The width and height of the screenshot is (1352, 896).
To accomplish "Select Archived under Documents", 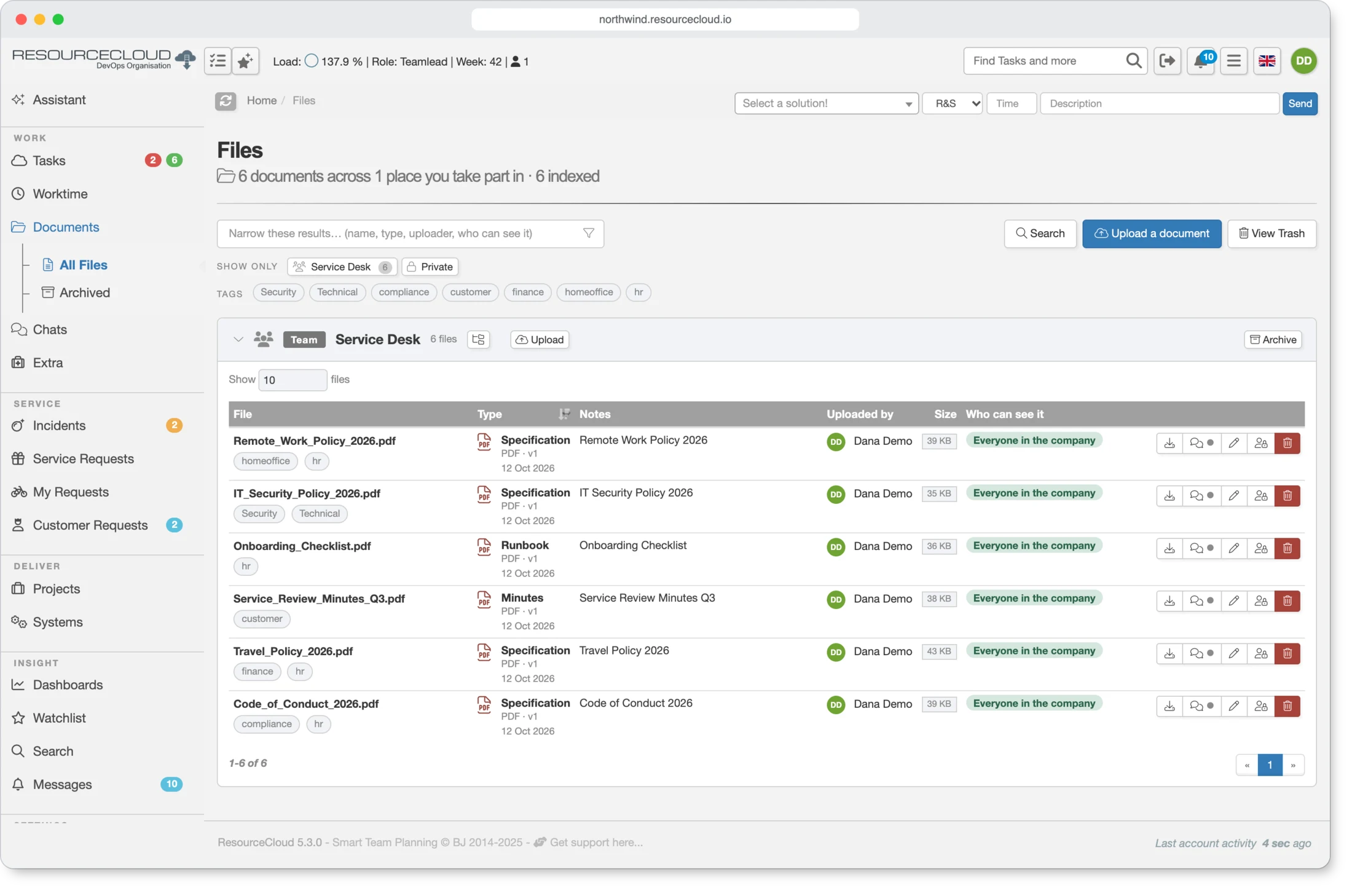I will (x=84, y=293).
